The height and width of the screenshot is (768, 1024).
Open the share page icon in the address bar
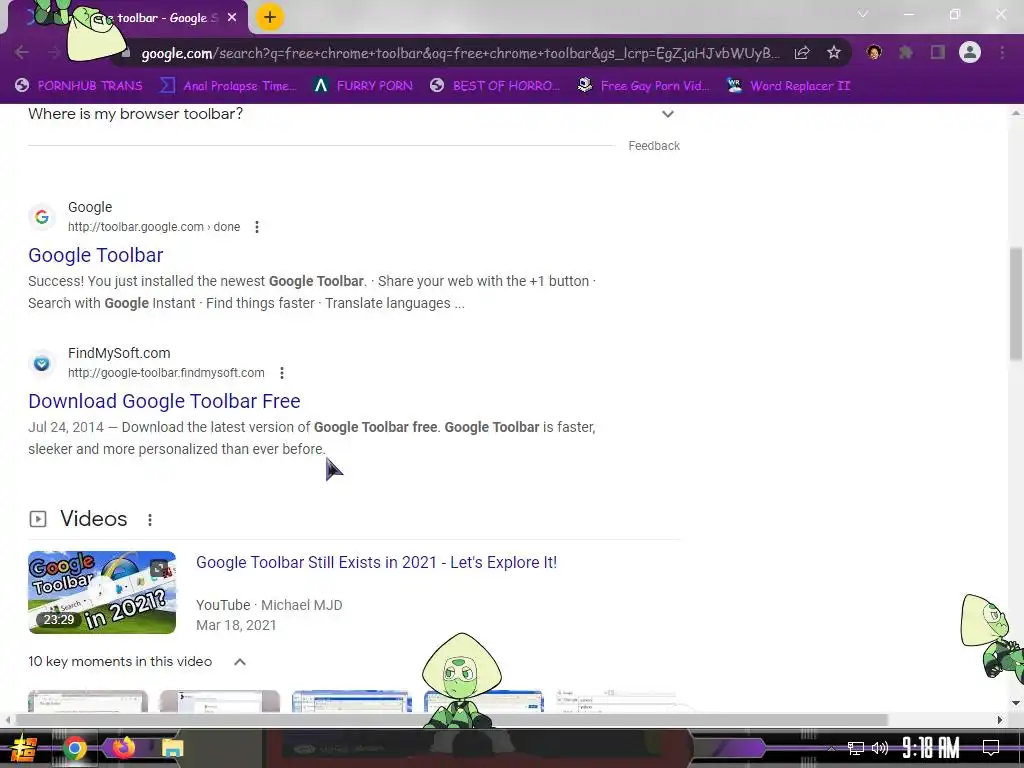tap(802, 53)
